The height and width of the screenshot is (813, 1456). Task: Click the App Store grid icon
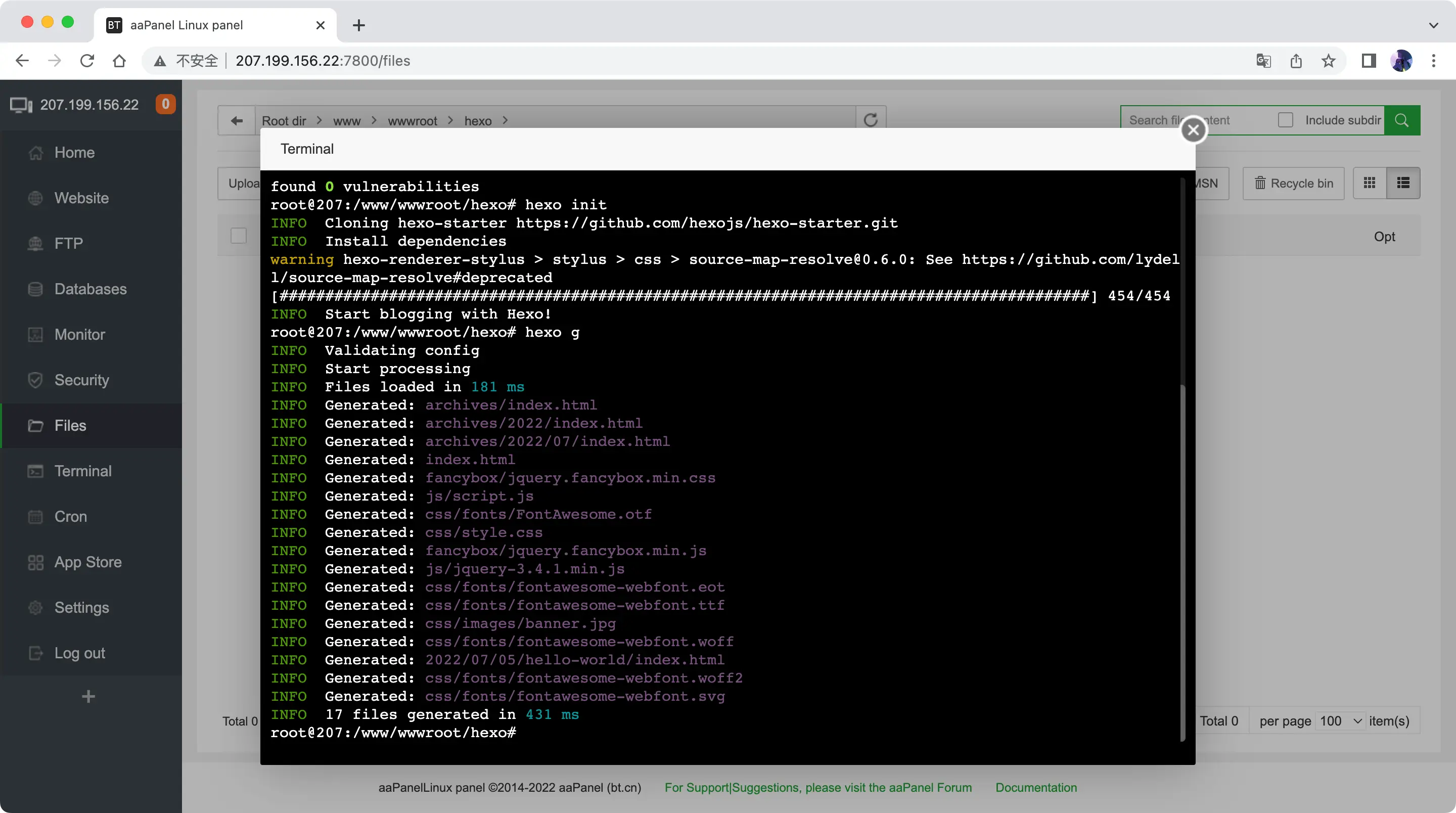pyautogui.click(x=35, y=562)
